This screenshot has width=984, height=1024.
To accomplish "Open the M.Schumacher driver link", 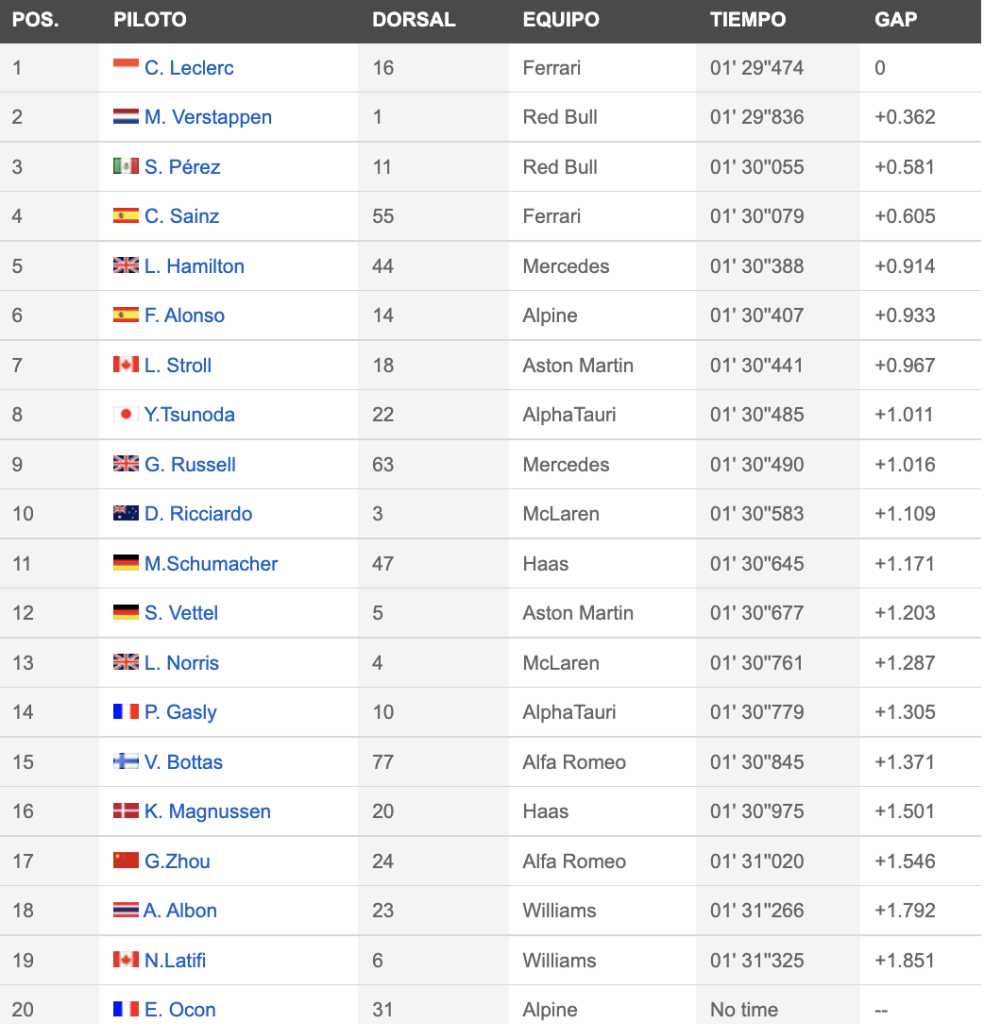I will pos(211,564).
